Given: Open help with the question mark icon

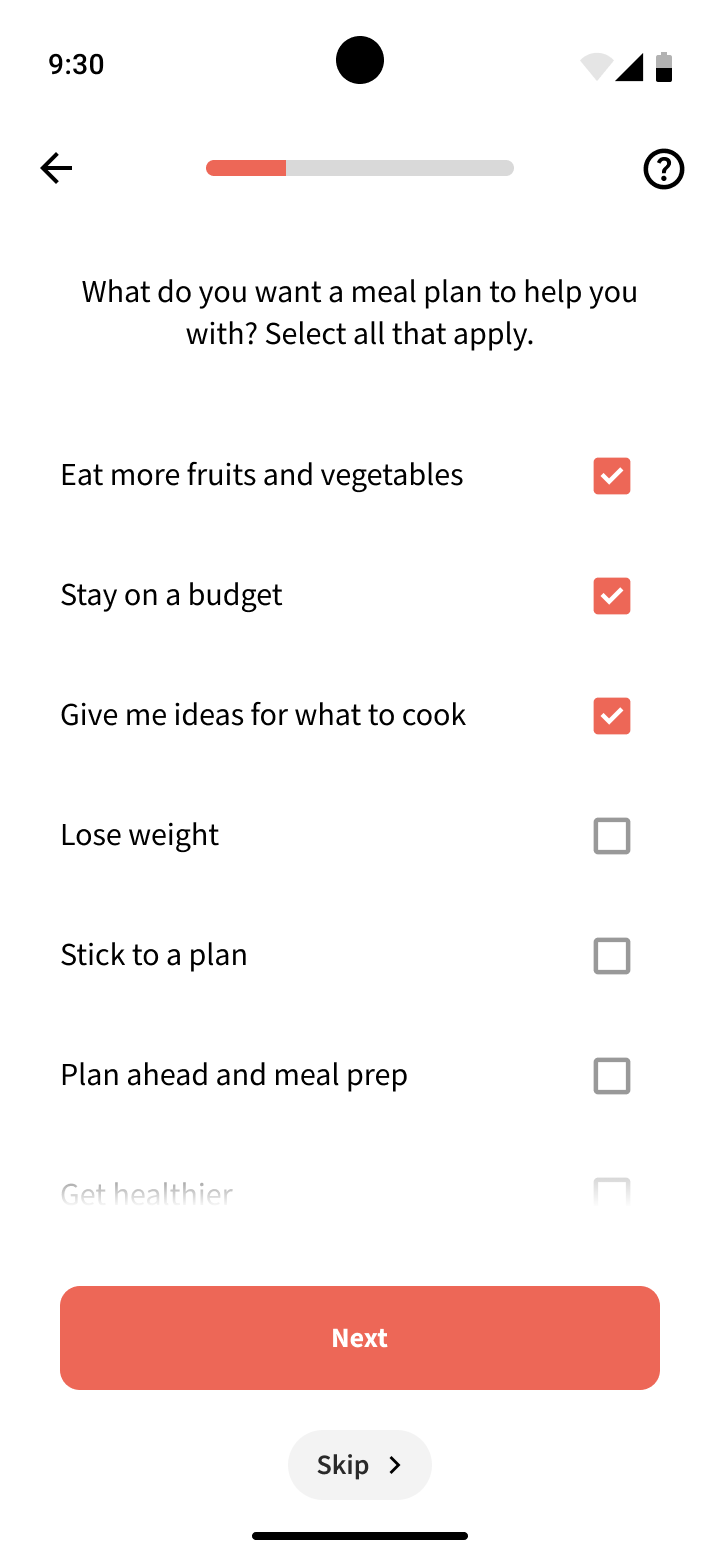Looking at the screenshot, I should (663, 169).
